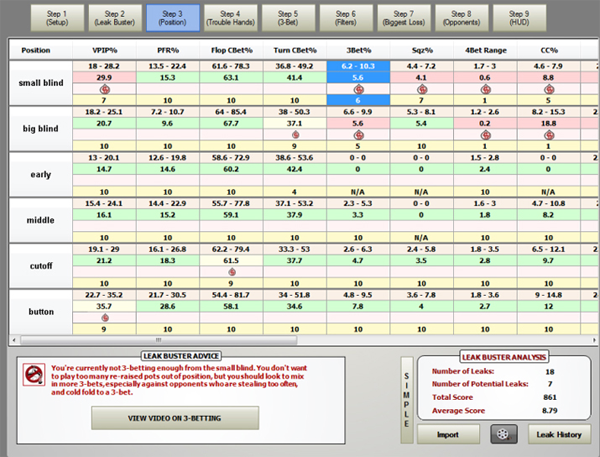This screenshot has height=457, width=600.
Task: Click small blind 3Bet% range 6.2 - 10.3
Action: click(359, 66)
